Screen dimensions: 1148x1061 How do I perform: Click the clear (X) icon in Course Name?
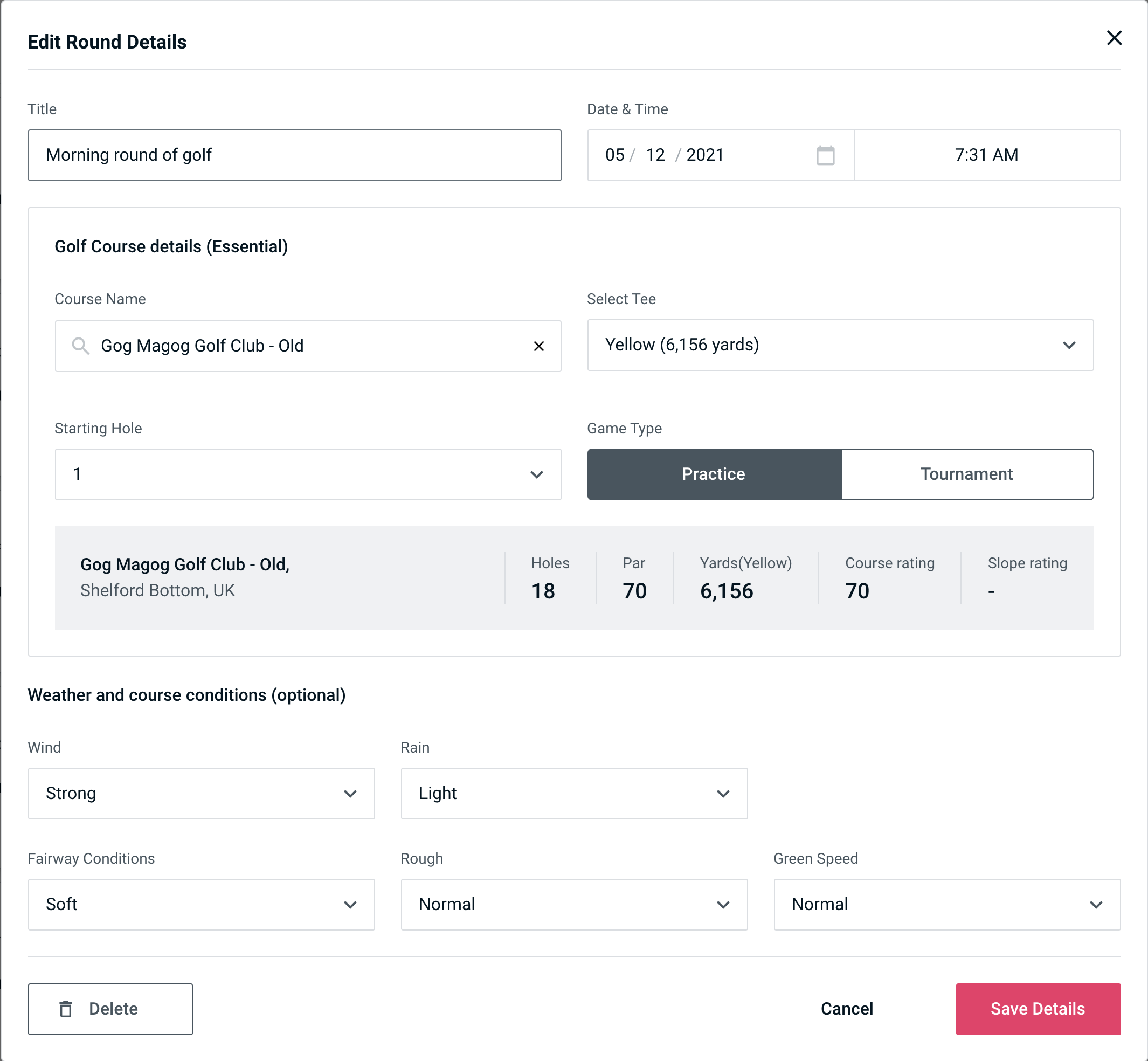[x=539, y=345]
